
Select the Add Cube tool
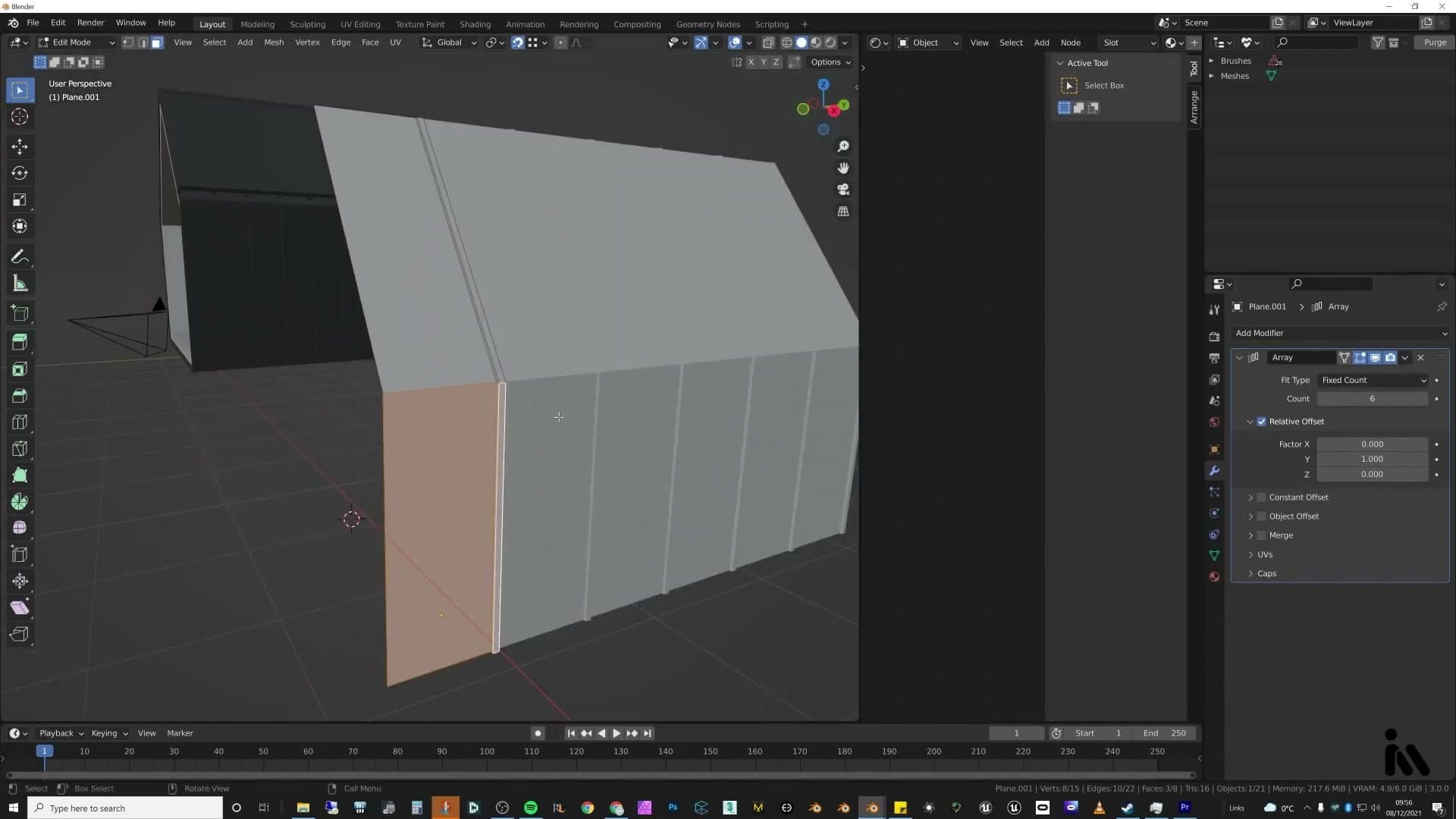click(20, 313)
